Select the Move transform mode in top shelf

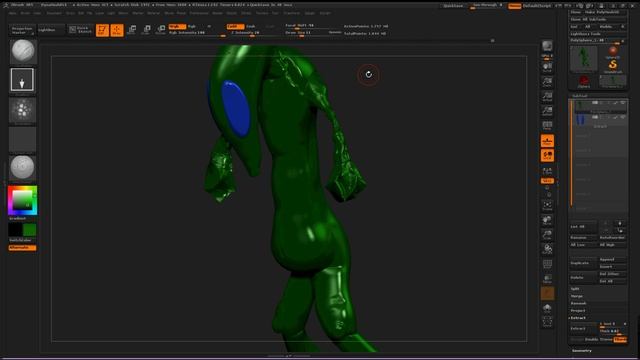pos(131,30)
